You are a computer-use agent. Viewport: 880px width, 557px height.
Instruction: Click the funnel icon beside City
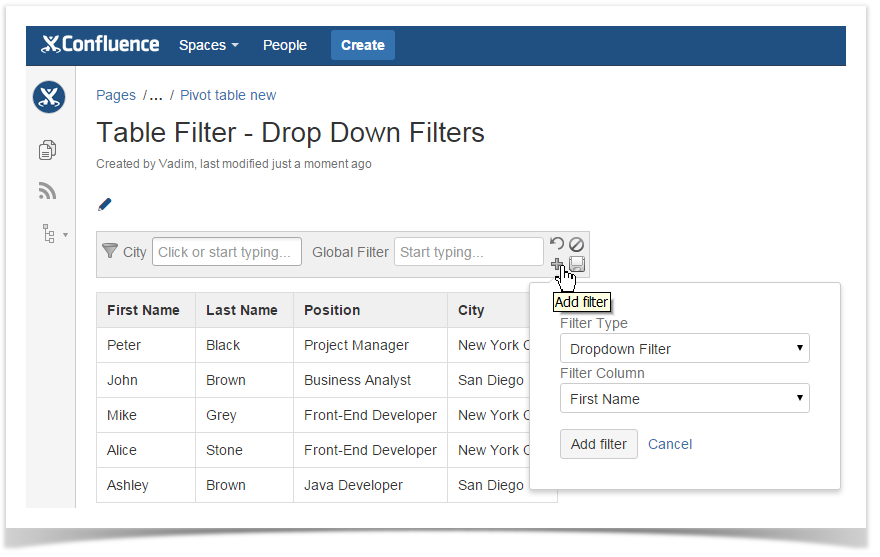coord(110,252)
